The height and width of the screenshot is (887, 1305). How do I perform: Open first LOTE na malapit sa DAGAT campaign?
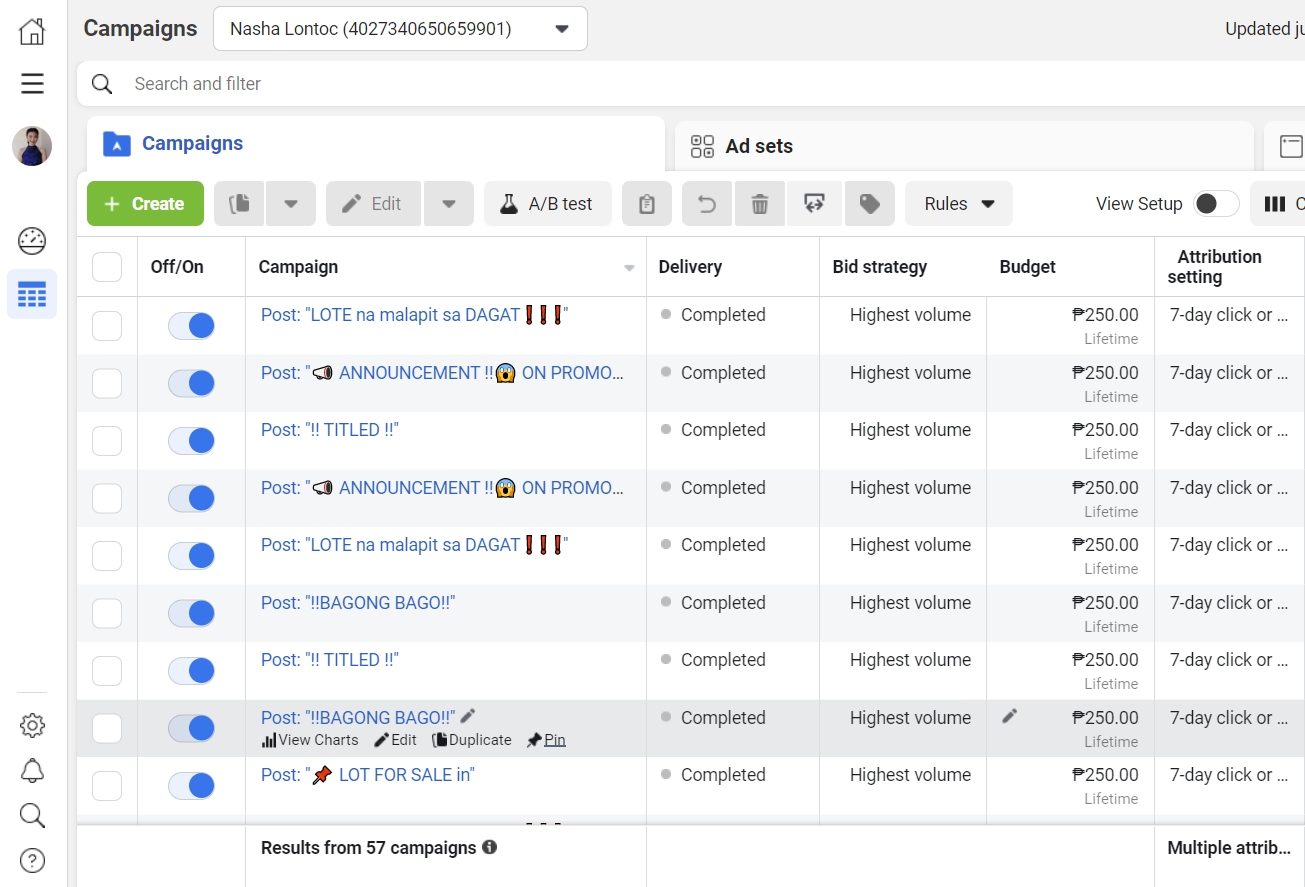tap(414, 315)
